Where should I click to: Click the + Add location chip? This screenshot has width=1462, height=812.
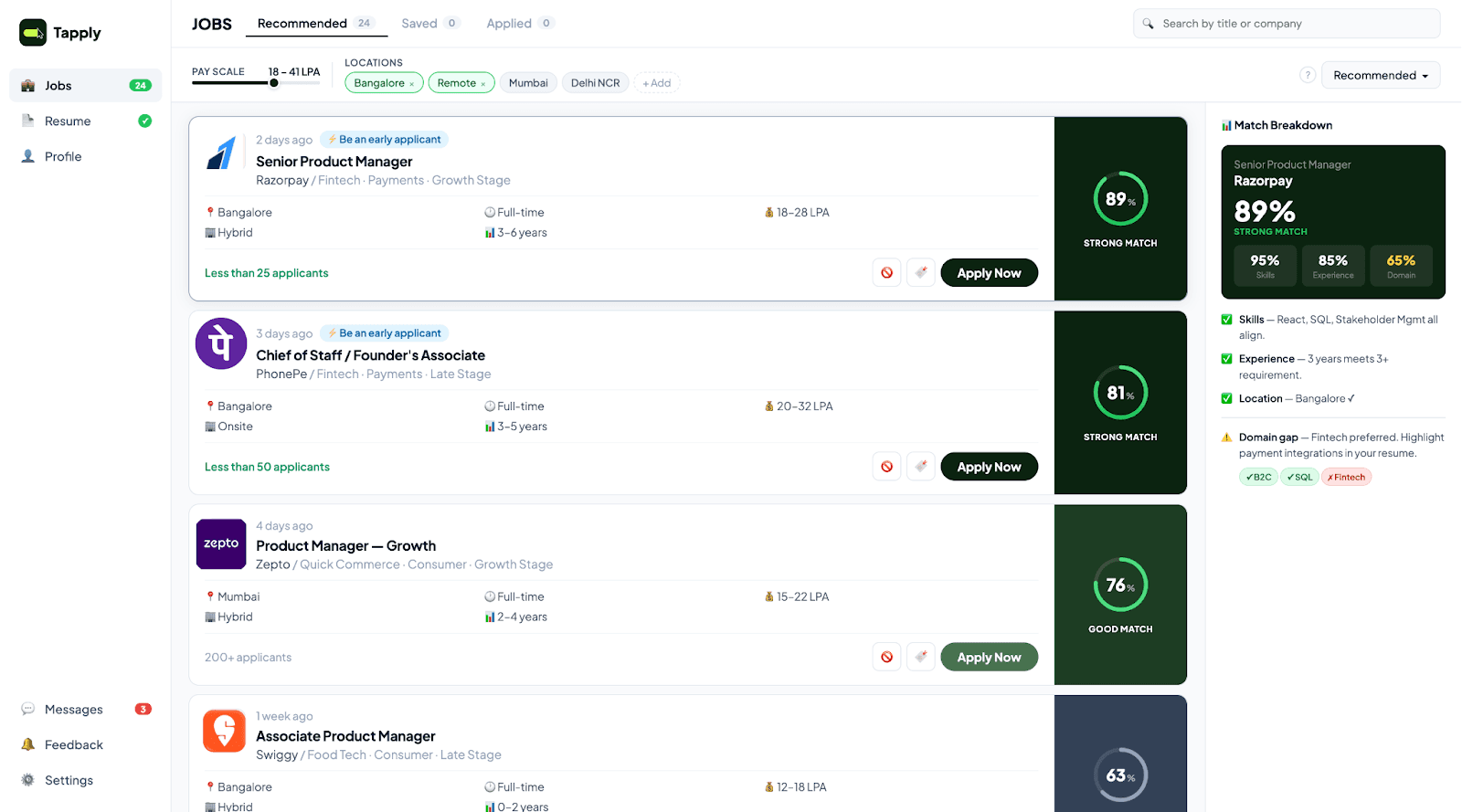tap(657, 83)
